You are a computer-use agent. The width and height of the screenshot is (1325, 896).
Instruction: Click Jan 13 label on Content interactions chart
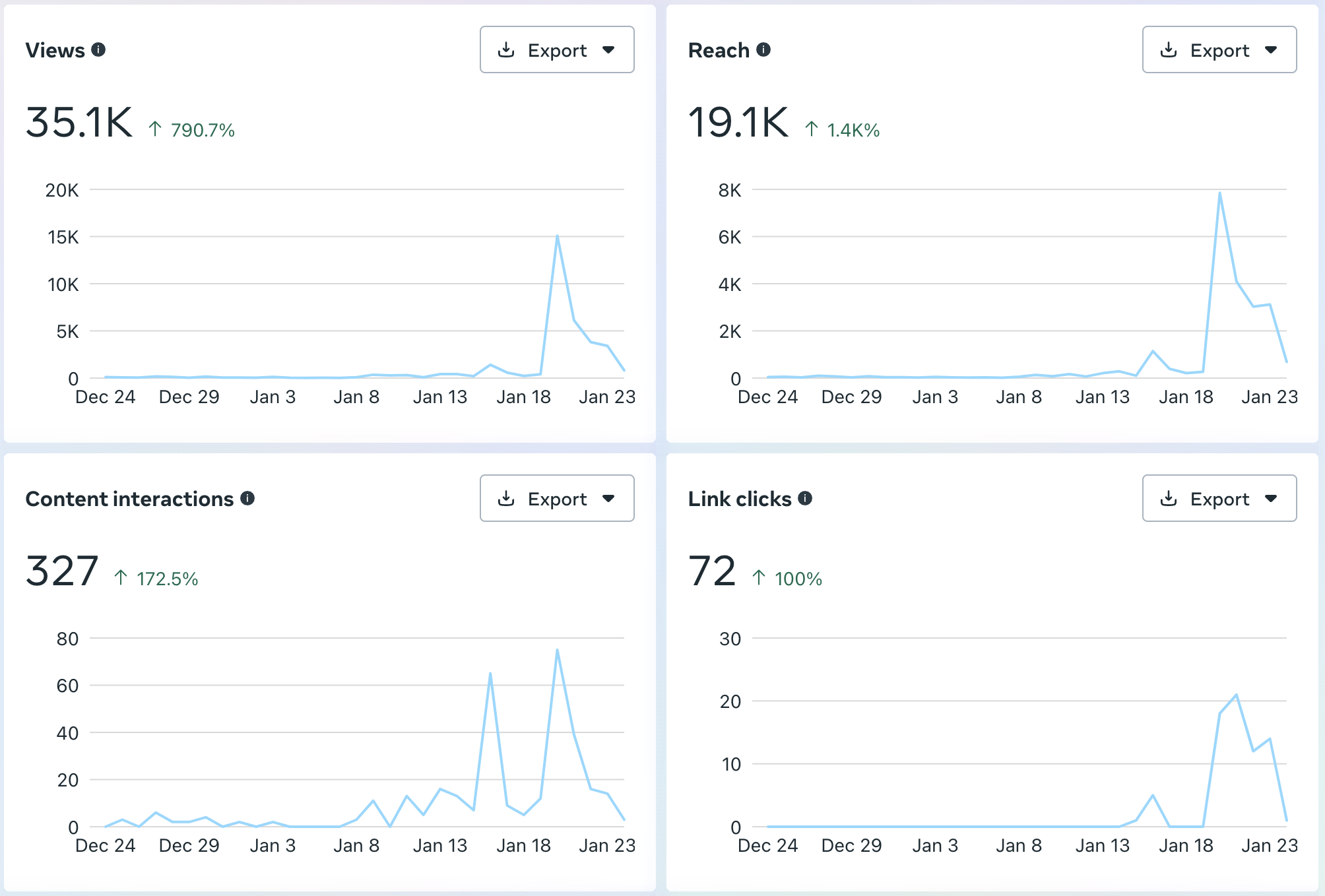tap(440, 846)
